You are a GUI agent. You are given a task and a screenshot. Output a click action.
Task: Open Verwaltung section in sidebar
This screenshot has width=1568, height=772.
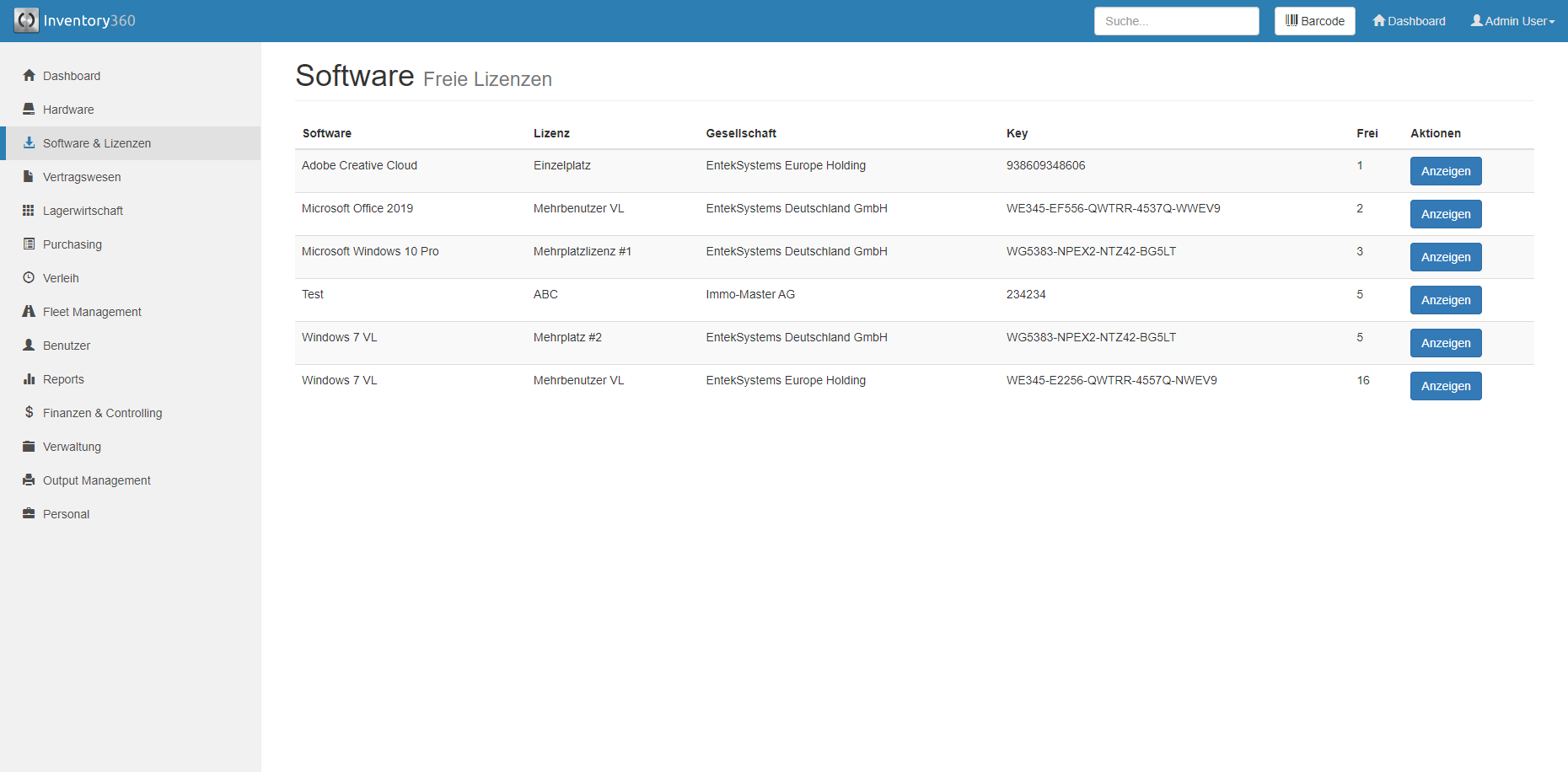(x=72, y=447)
